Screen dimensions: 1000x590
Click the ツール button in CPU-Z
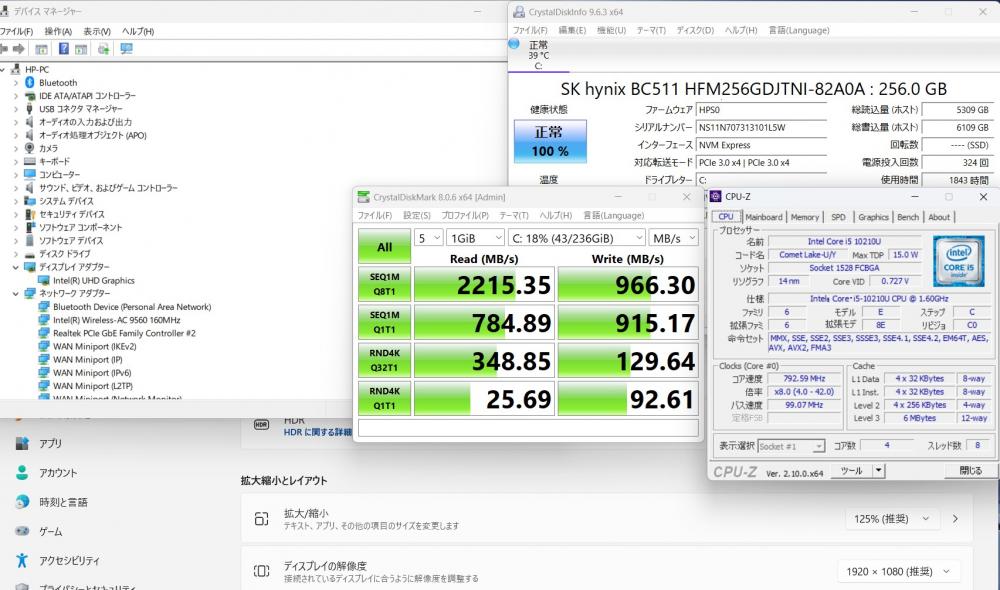point(851,471)
